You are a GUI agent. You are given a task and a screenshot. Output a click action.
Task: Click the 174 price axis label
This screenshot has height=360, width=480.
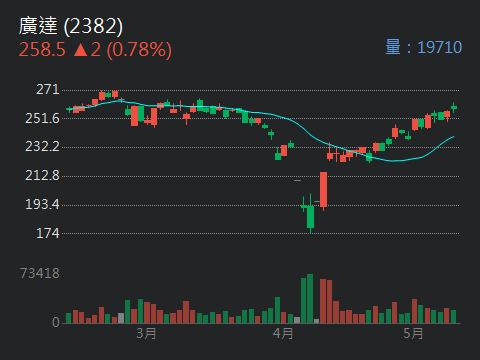pyautogui.click(x=48, y=233)
